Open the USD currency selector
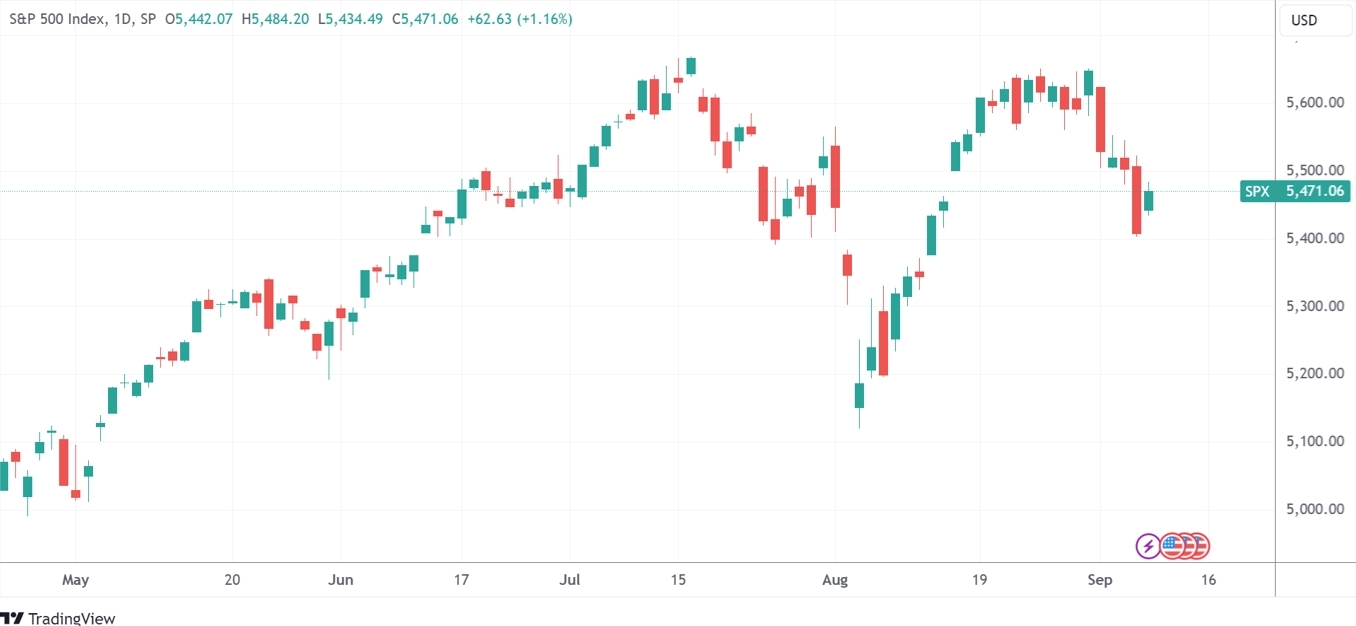Screen dimensions: 1356x626 pos(1304,20)
